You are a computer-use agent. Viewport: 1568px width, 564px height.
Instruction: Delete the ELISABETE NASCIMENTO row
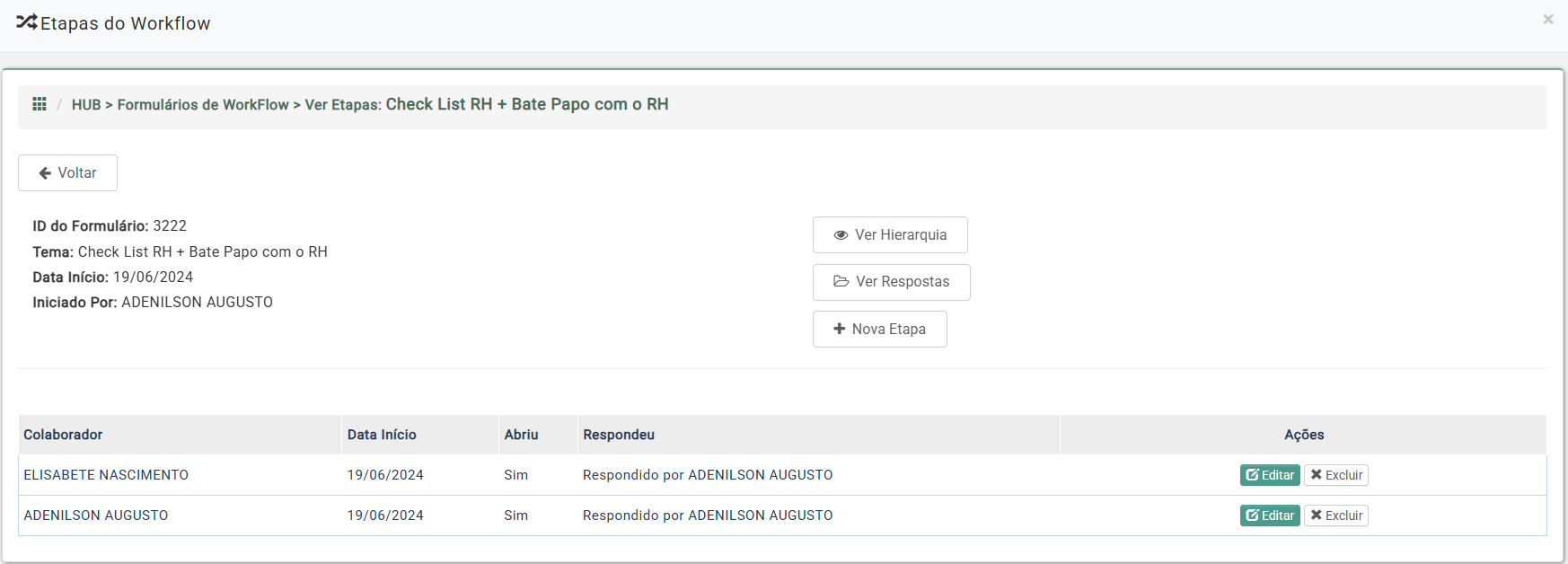pyautogui.click(x=1336, y=475)
